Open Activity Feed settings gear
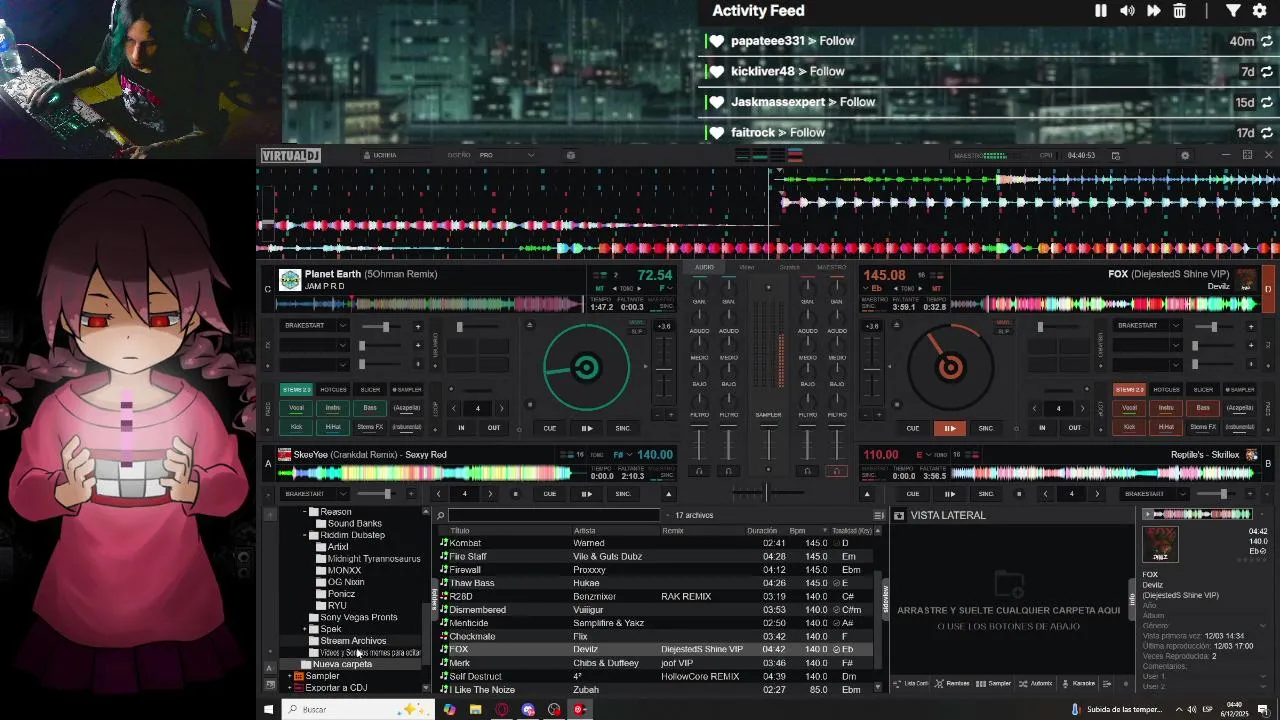The image size is (1280, 720). click(1260, 11)
